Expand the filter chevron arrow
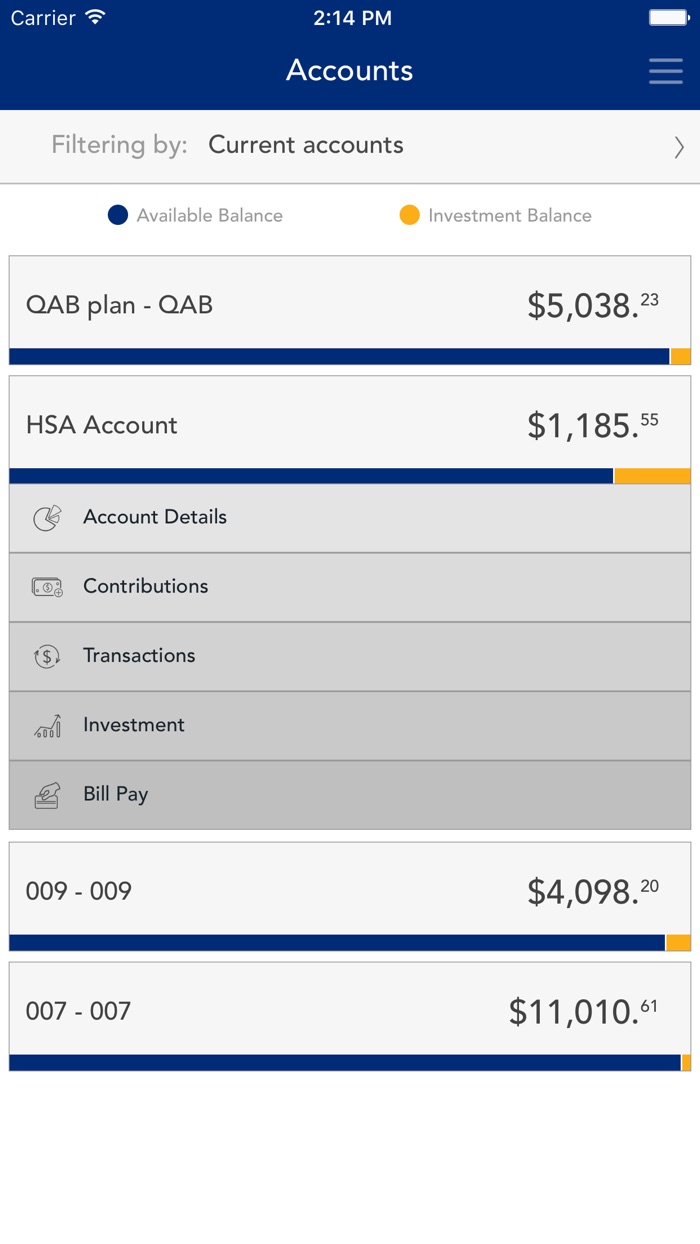700x1244 pixels. click(x=679, y=147)
